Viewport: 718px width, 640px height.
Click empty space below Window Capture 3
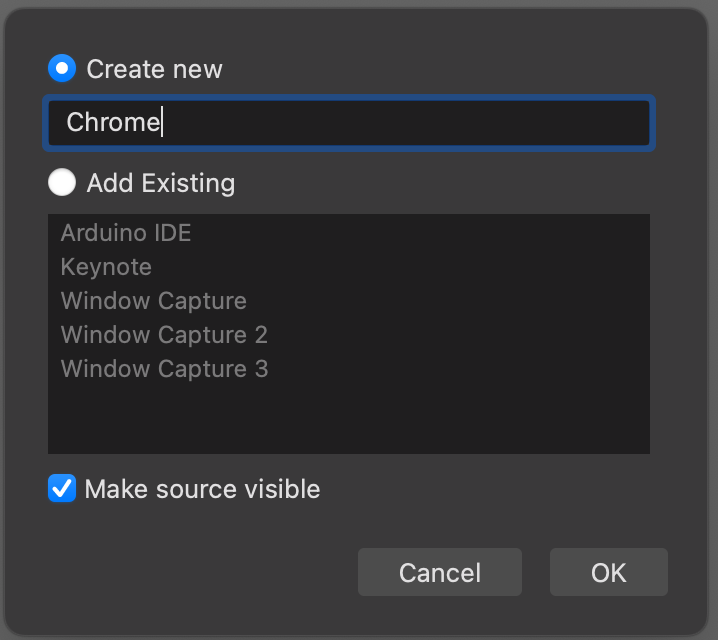point(348,420)
